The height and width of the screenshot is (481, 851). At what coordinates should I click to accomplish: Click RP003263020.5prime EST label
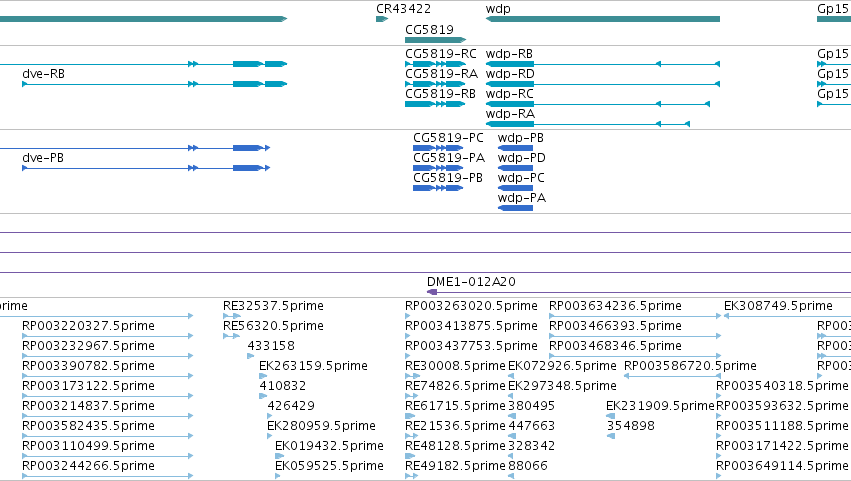(x=471, y=306)
